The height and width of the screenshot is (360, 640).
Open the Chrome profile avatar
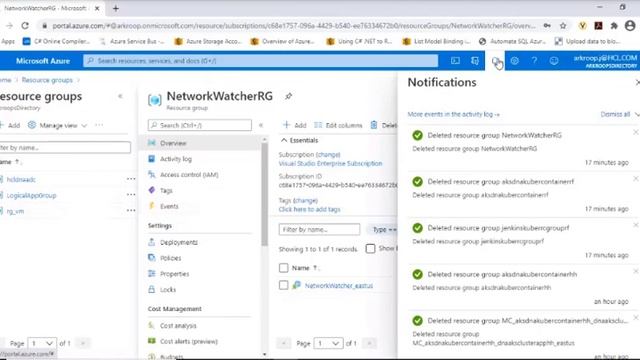[x=630, y=26]
